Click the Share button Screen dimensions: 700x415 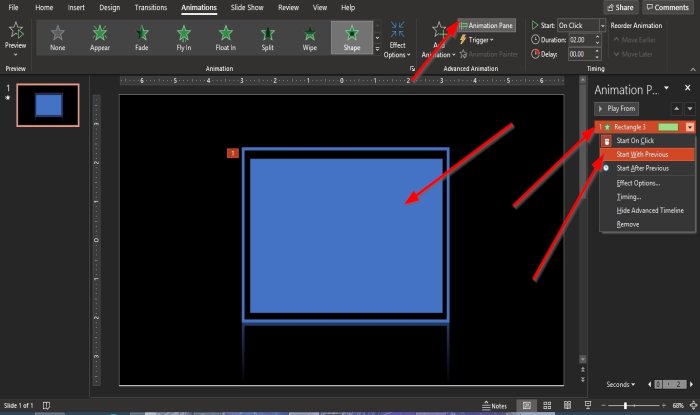click(x=620, y=7)
